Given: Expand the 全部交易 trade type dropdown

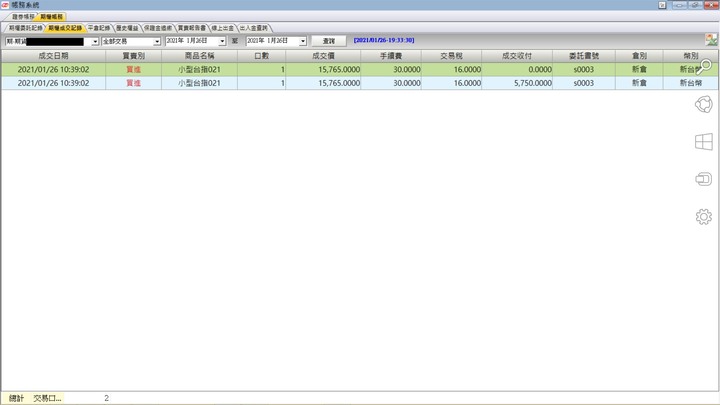Looking at the screenshot, I should 157,41.
